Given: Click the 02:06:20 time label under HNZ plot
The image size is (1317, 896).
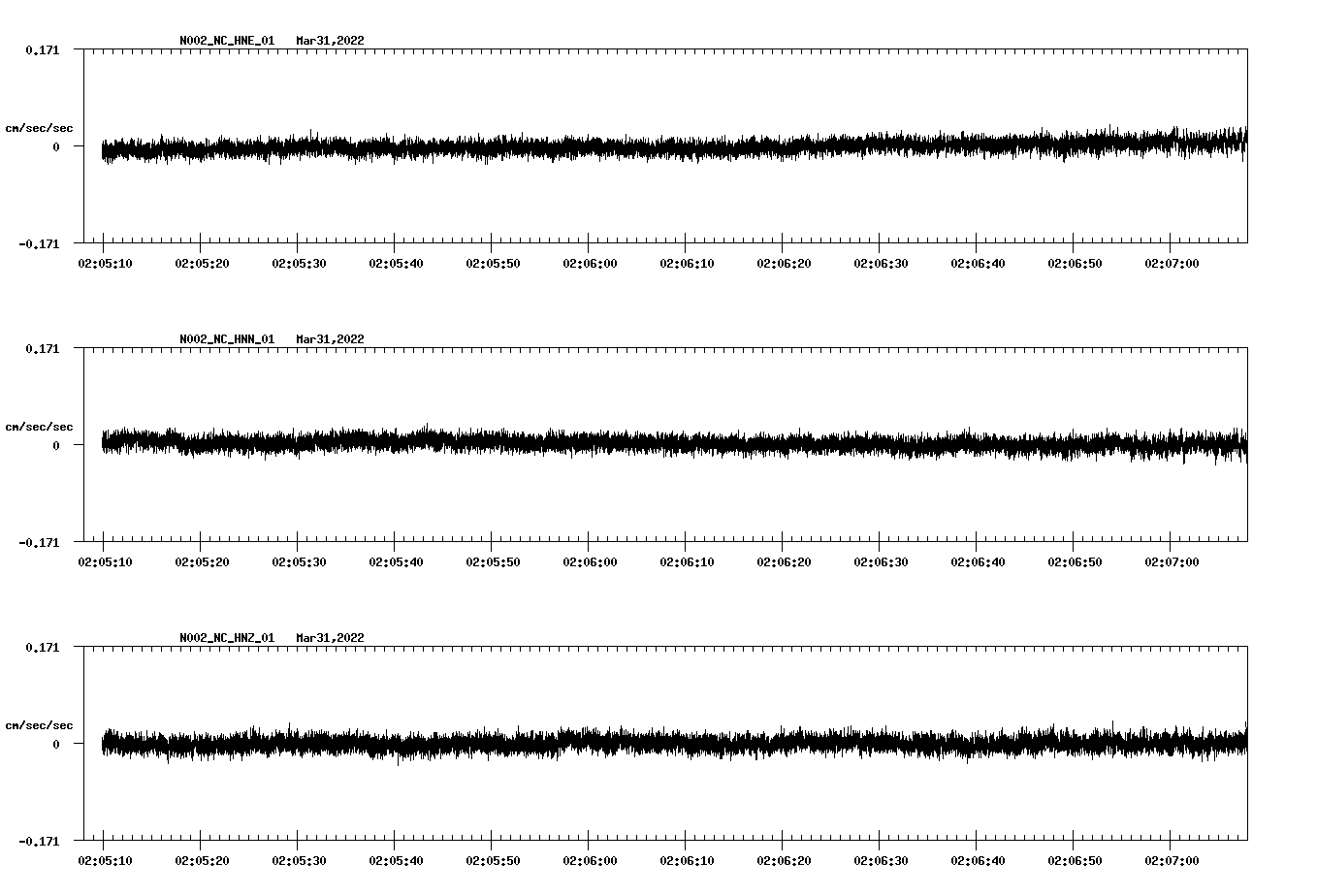Looking at the screenshot, I should point(784,860).
